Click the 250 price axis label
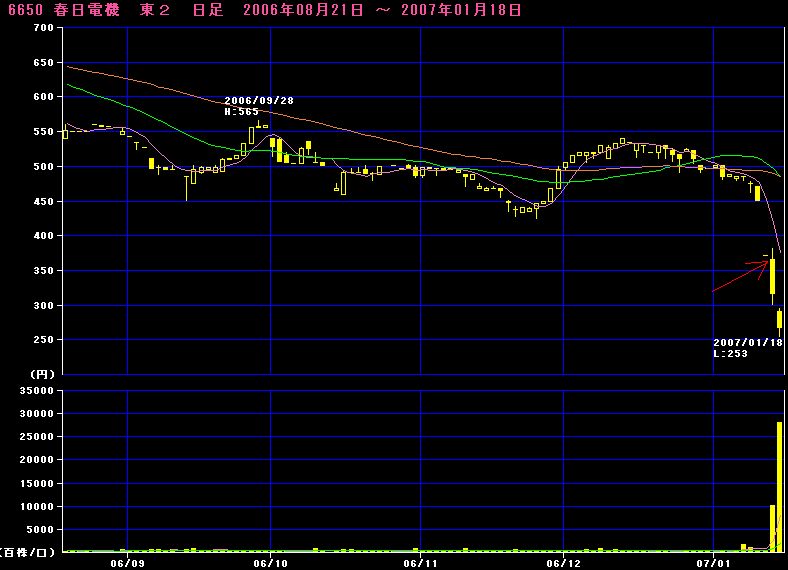Screen dimensions: 788x570 (44, 339)
